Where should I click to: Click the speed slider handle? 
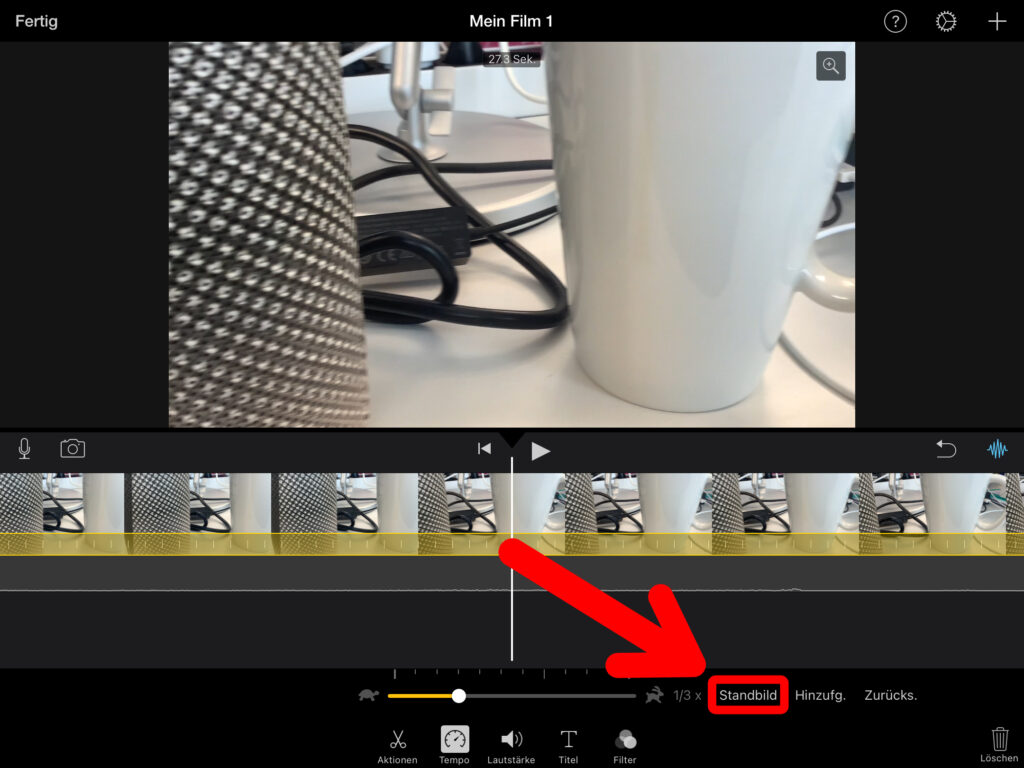pos(458,695)
